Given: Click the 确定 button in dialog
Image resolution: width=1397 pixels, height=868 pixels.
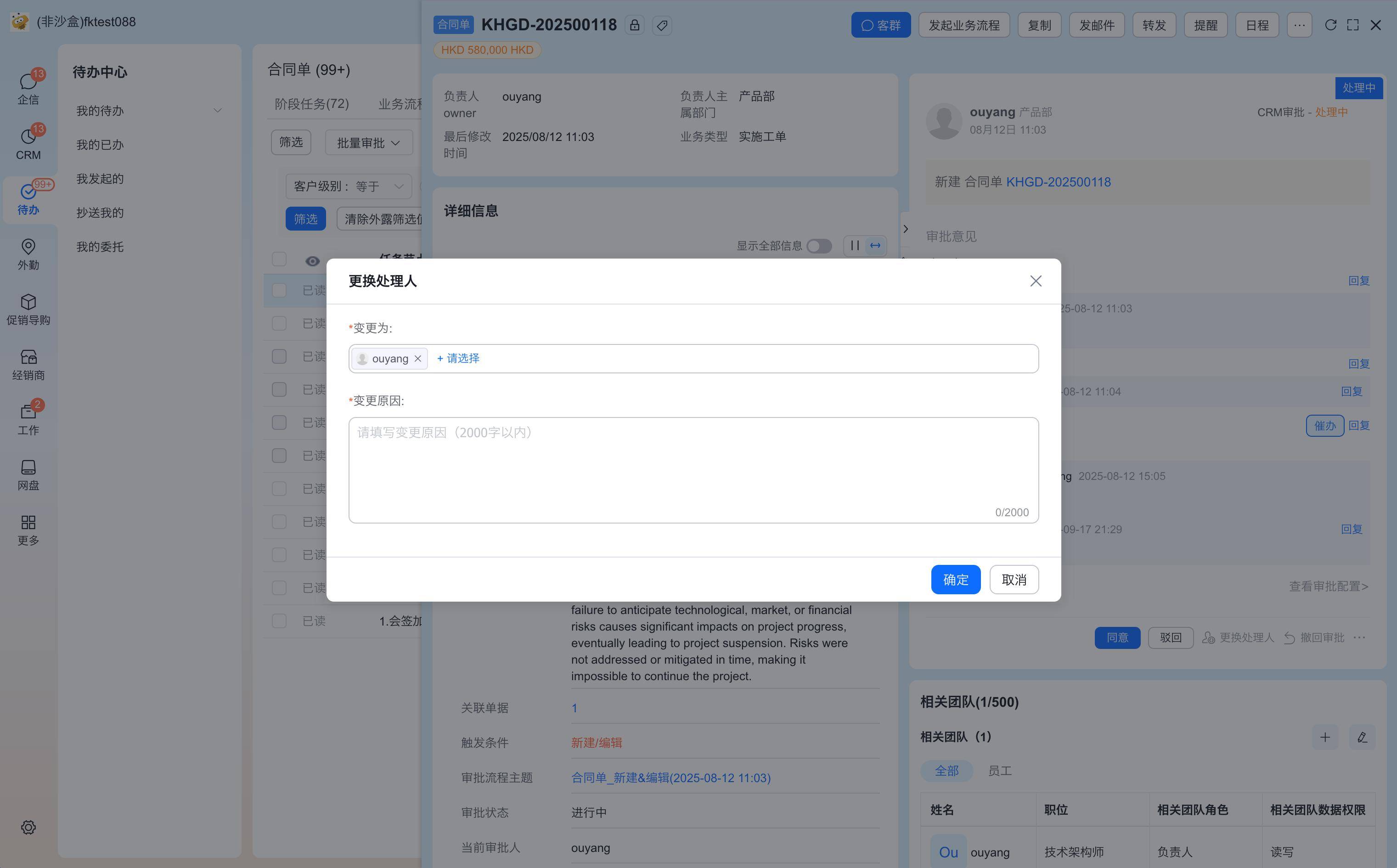Looking at the screenshot, I should point(955,579).
